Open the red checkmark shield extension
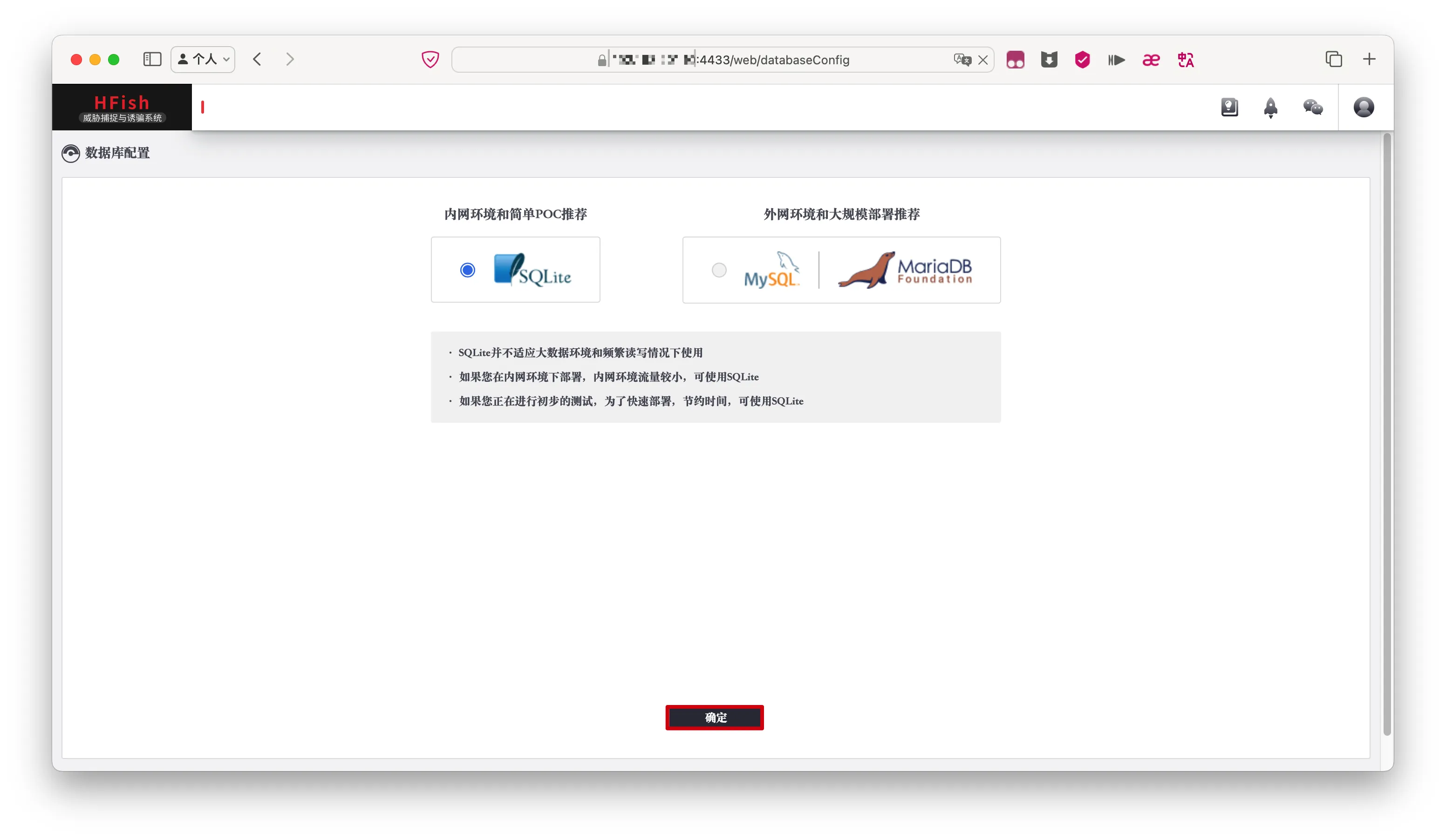The width and height of the screenshot is (1446, 840). [x=1082, y=60]
